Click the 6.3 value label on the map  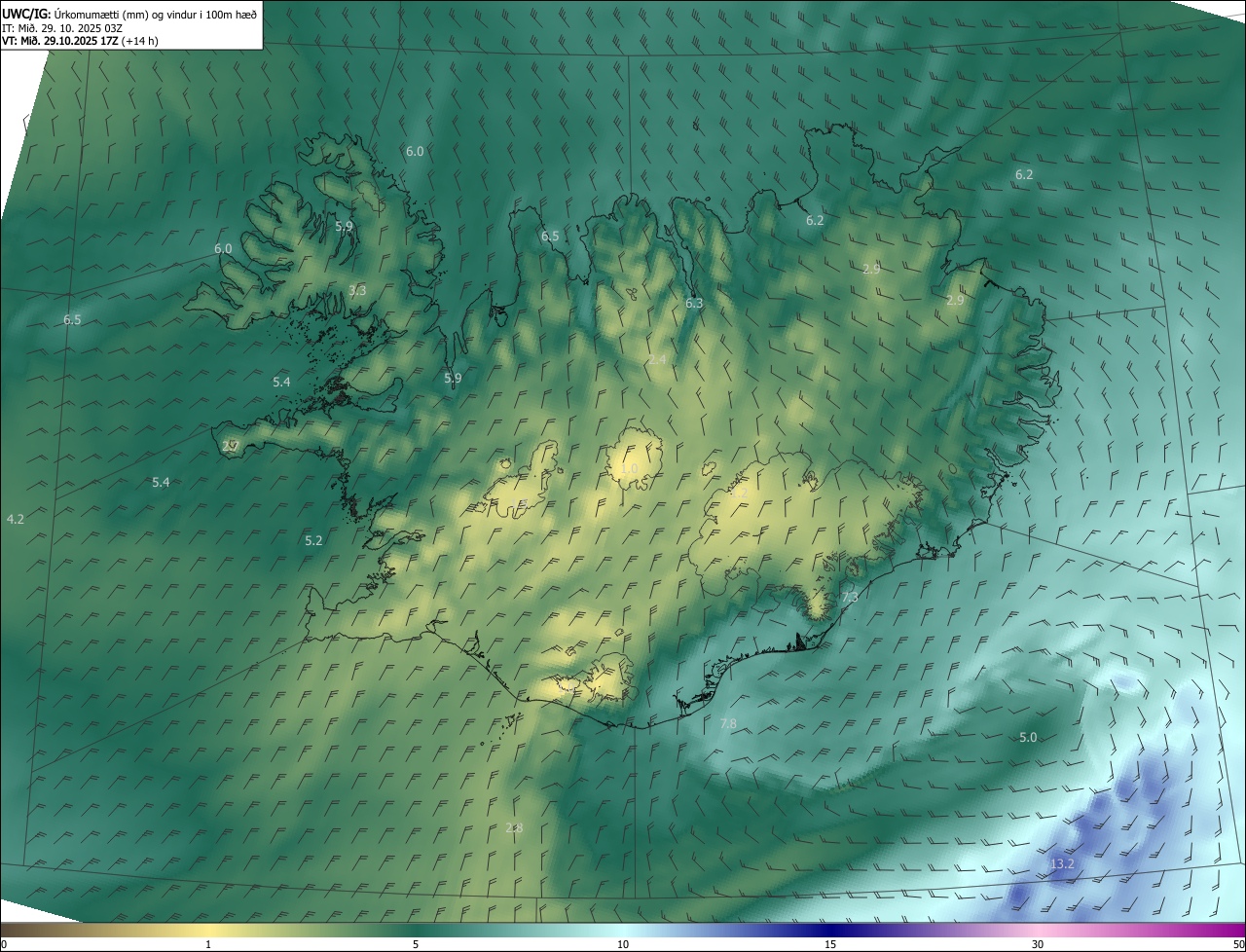[694, 304]
